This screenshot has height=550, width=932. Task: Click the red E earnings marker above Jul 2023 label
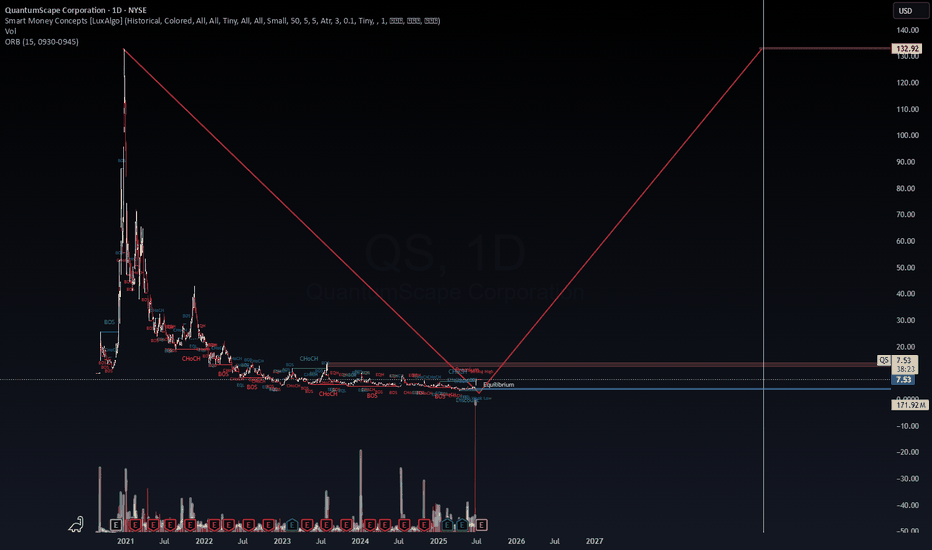pyautogui.click(x=326, y=524)
